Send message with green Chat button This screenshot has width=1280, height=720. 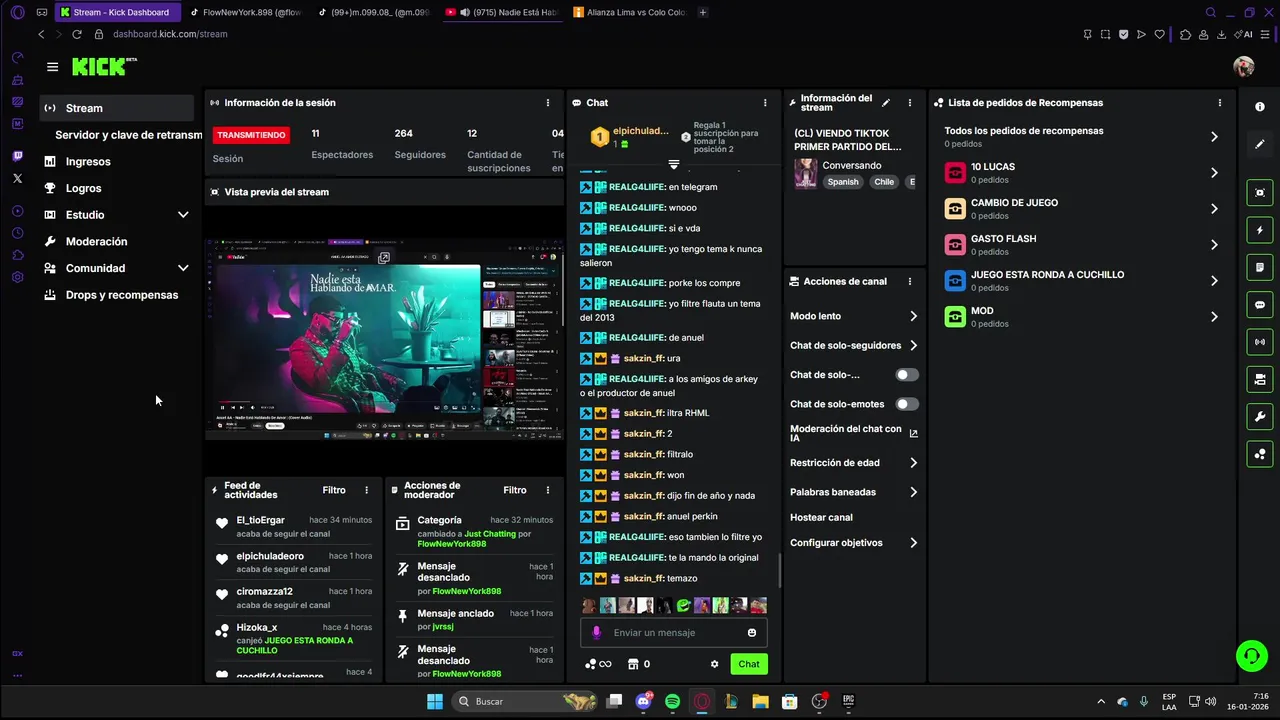point(749,664)
